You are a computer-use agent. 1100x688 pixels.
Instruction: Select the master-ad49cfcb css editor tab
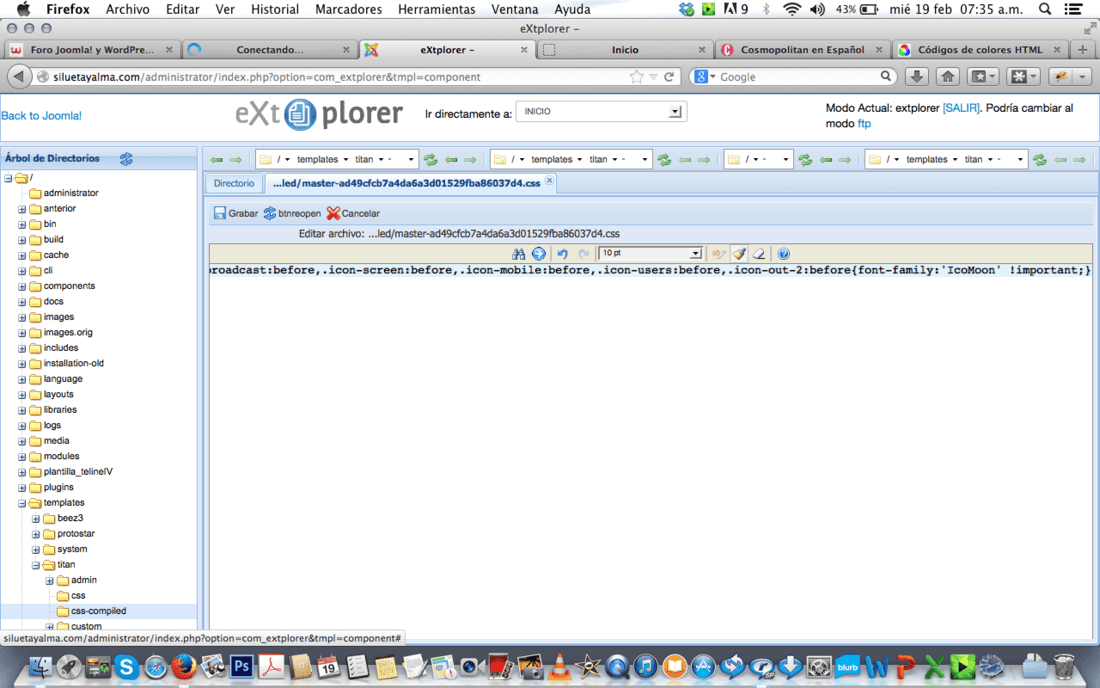[406, 183]
